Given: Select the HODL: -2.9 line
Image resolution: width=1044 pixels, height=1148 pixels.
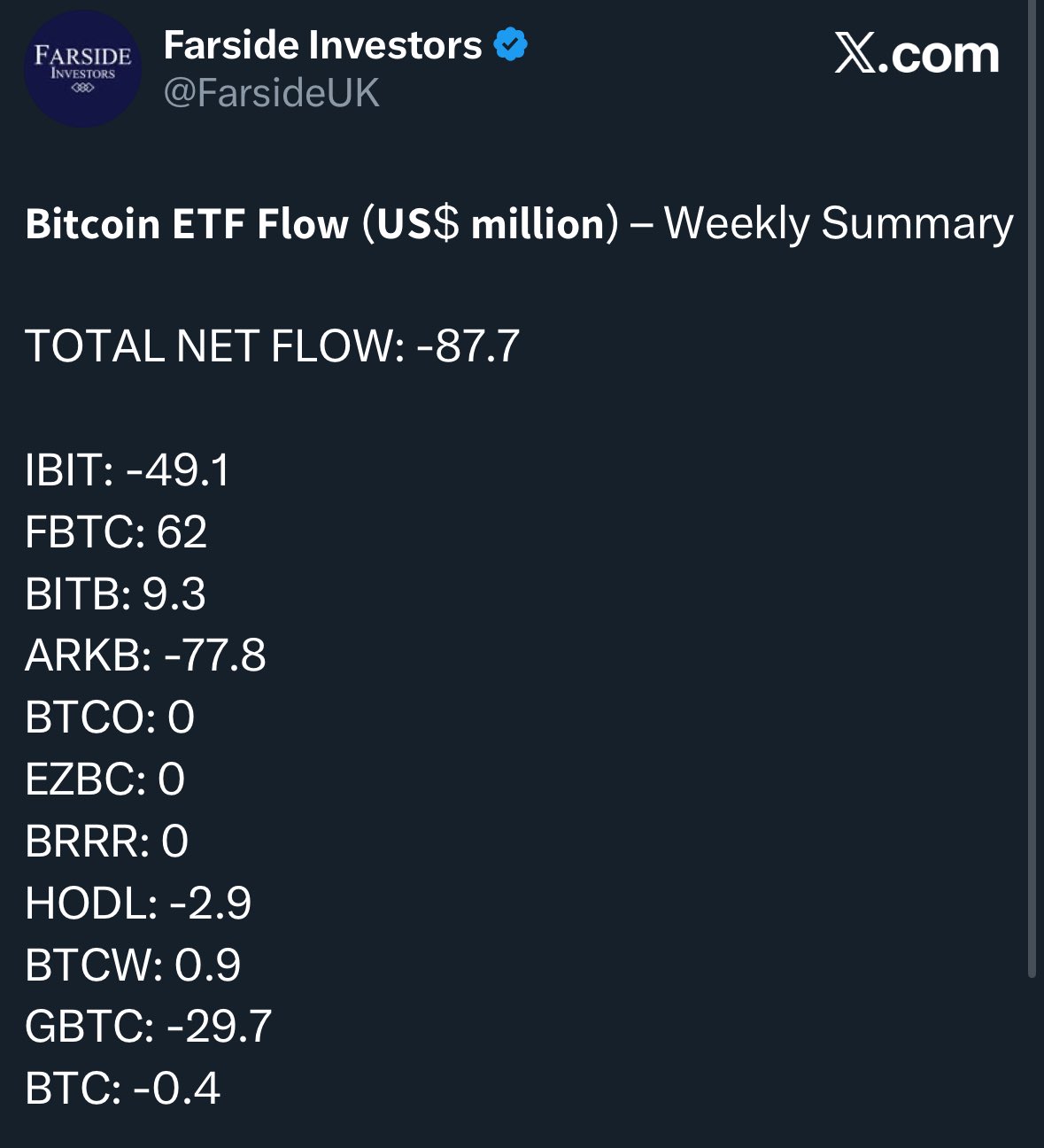Looking at the screenshot, I should pos(138,904).
